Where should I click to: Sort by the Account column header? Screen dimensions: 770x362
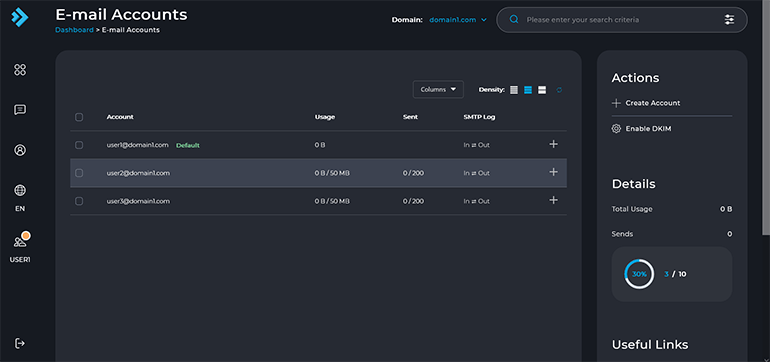tap(120, 117)
